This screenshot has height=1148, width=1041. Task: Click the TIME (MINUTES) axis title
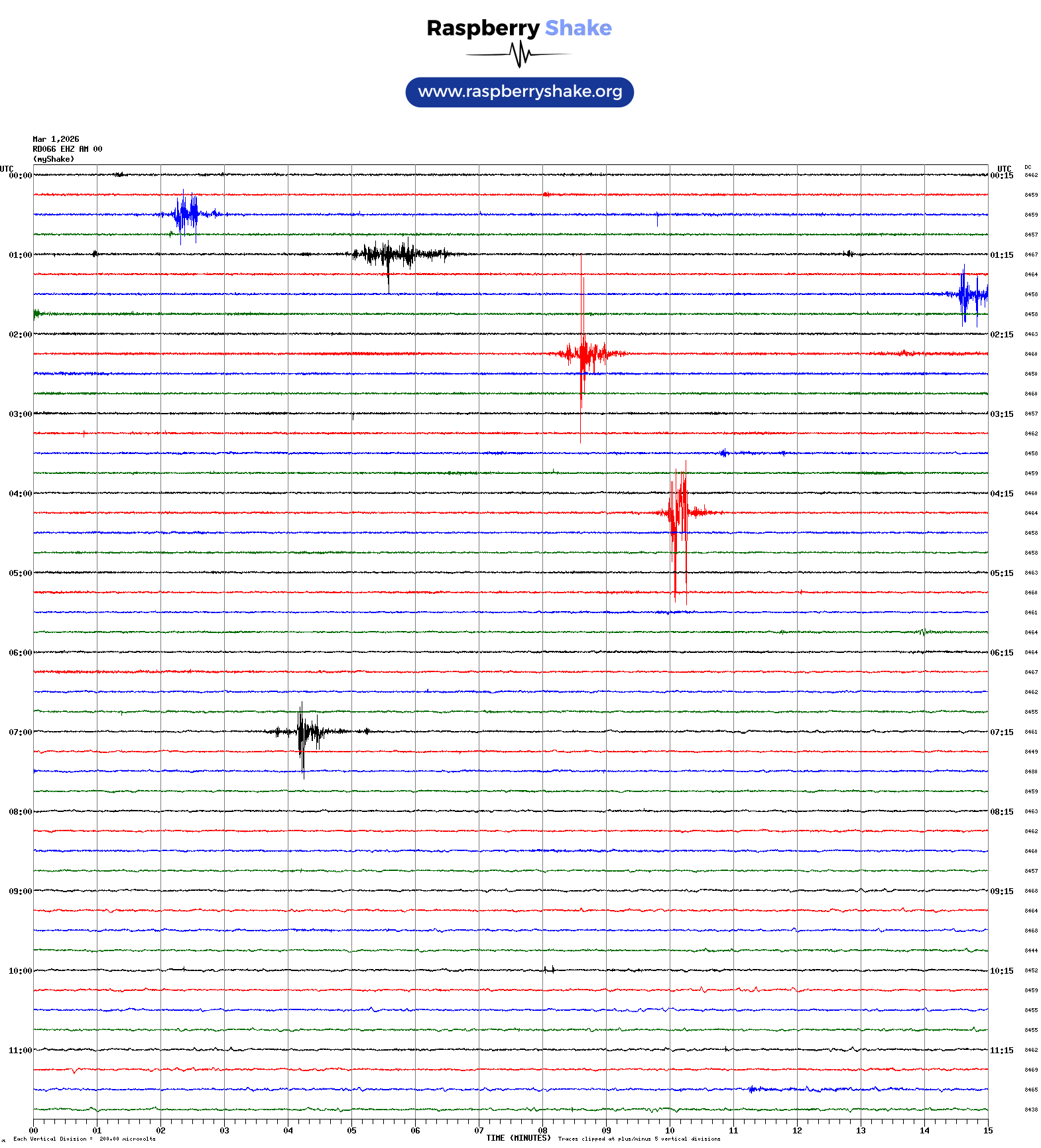[x=518, y=1138]
